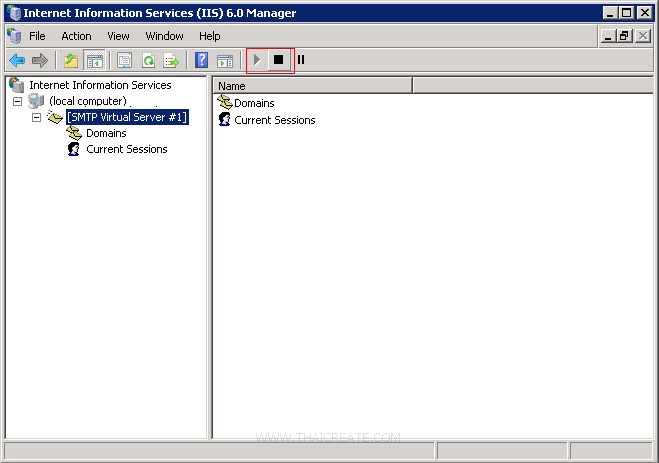Screen dimensions: 659x463
Task: Start the SMTP server with play icon
Action: [257, 60]
